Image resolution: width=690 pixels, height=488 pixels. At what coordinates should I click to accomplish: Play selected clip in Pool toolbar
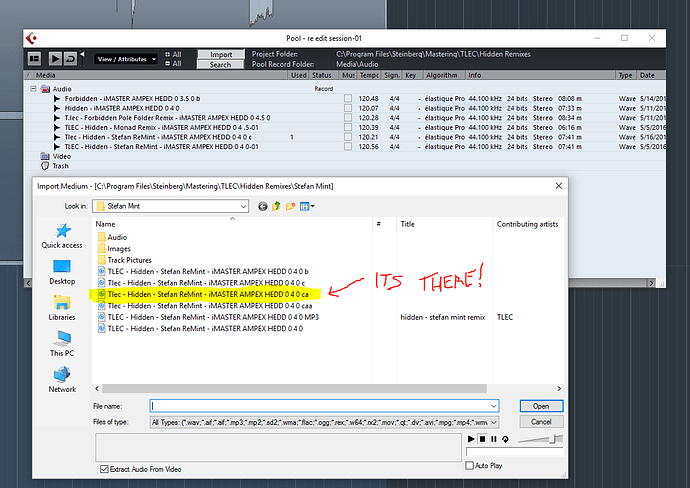coord(55,59)
